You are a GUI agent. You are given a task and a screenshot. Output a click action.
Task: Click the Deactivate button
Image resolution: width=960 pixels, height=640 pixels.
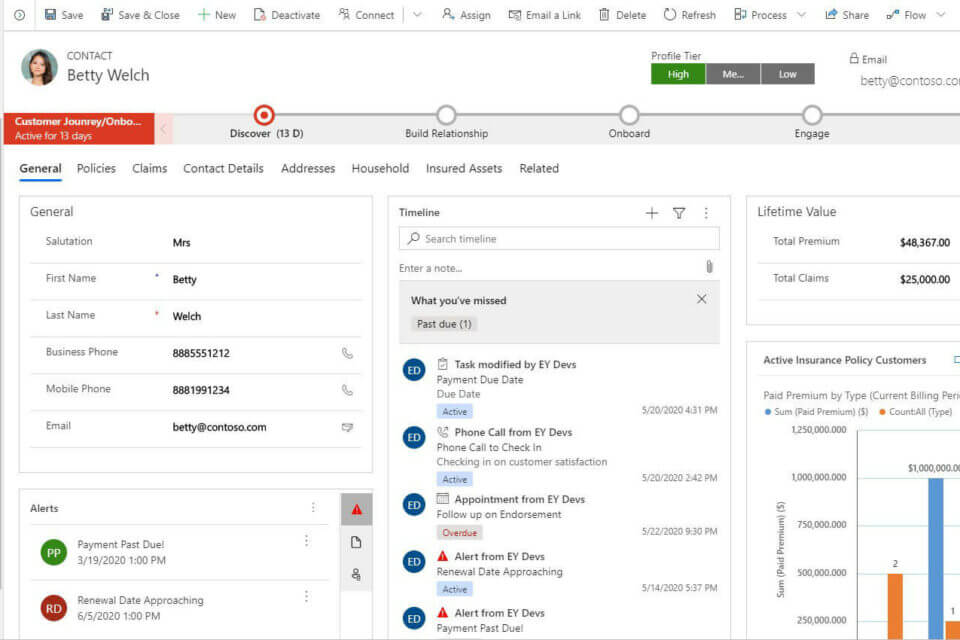287,15
